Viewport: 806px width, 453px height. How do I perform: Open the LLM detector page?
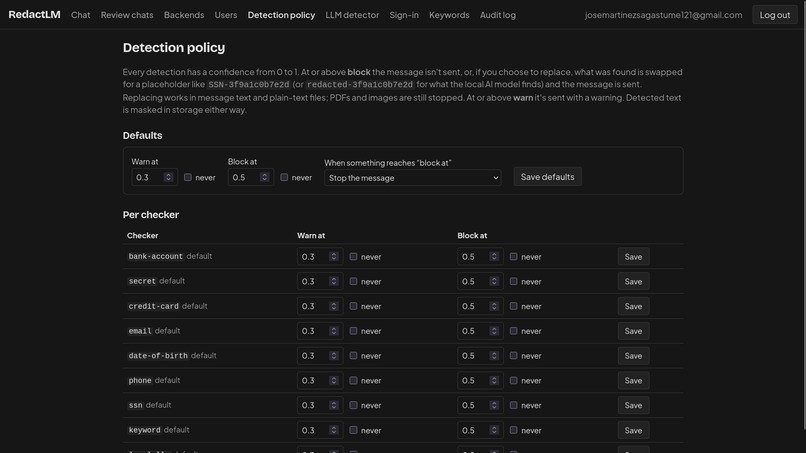tap(352, 15)
